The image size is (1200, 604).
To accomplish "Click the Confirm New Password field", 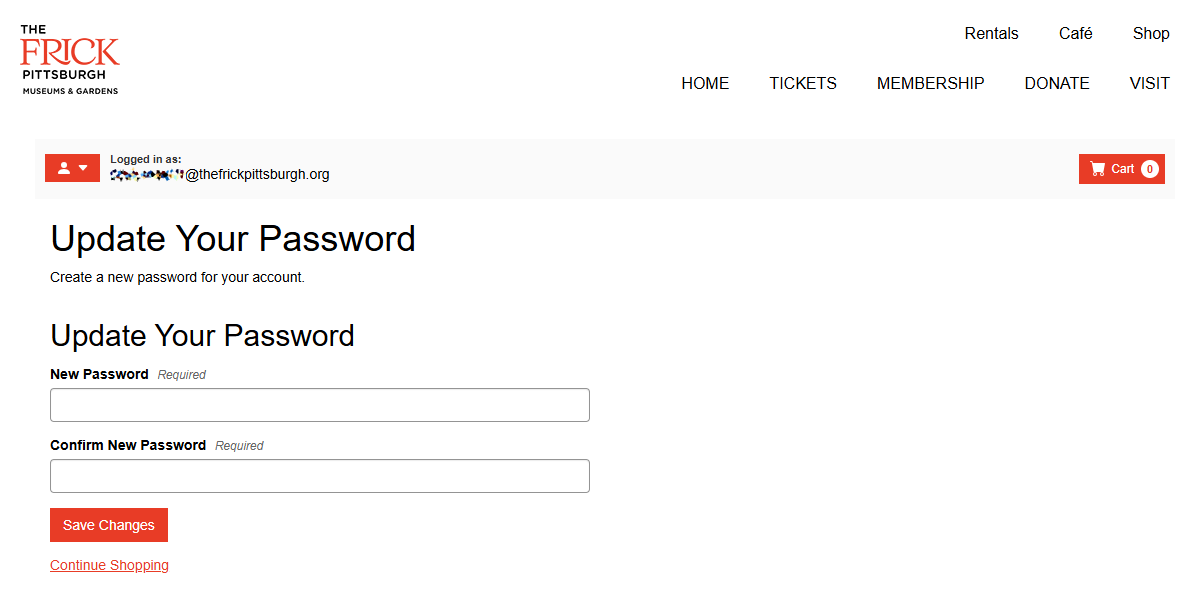I will pos(320,476).
